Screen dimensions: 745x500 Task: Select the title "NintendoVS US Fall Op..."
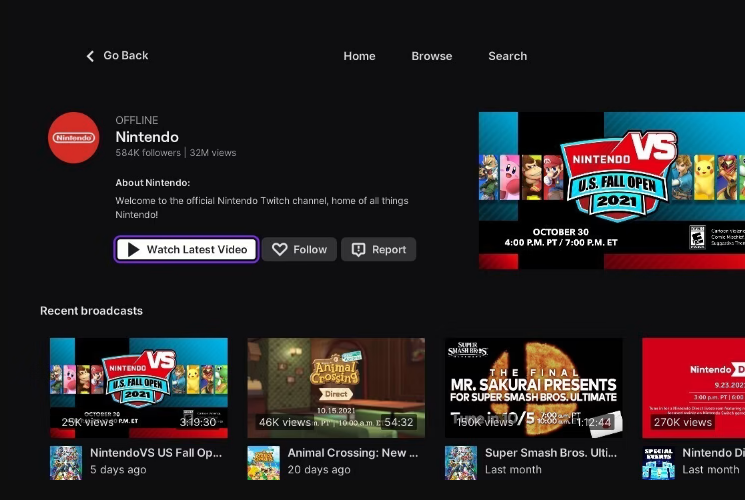tap(156, 453)
